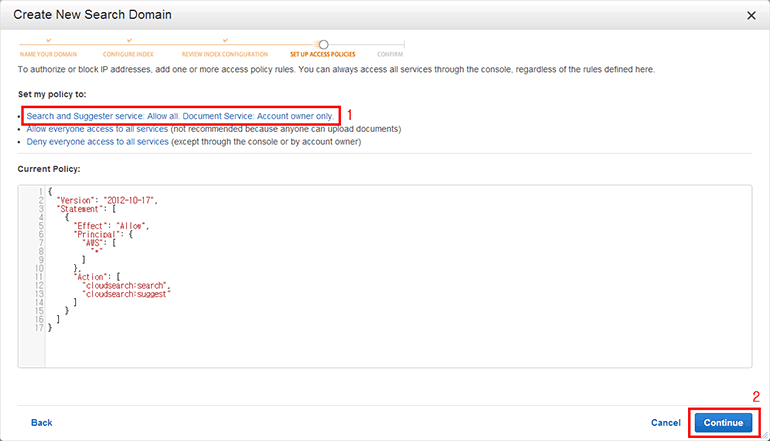Select the Set Up Access Policies step label
The image size is (770, 441).
coord(322,53)
